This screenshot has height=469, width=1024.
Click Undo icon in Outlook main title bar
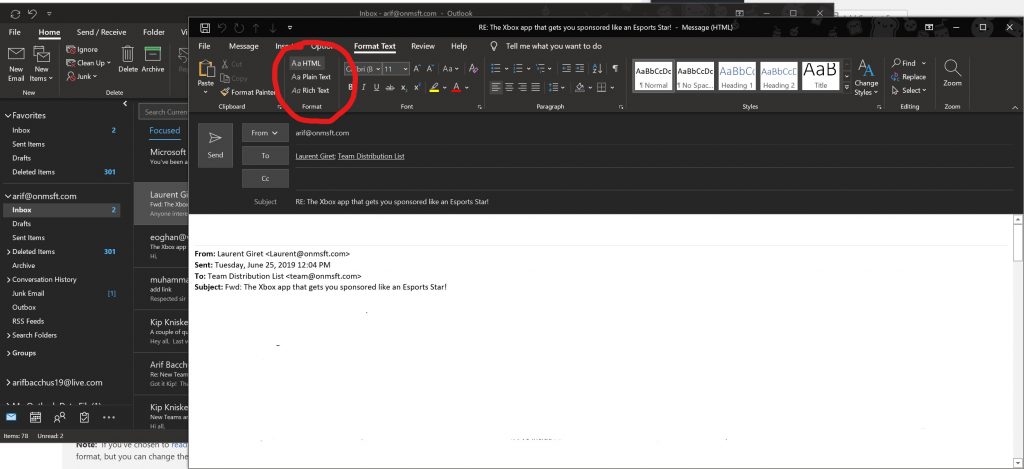coord(33,13)
